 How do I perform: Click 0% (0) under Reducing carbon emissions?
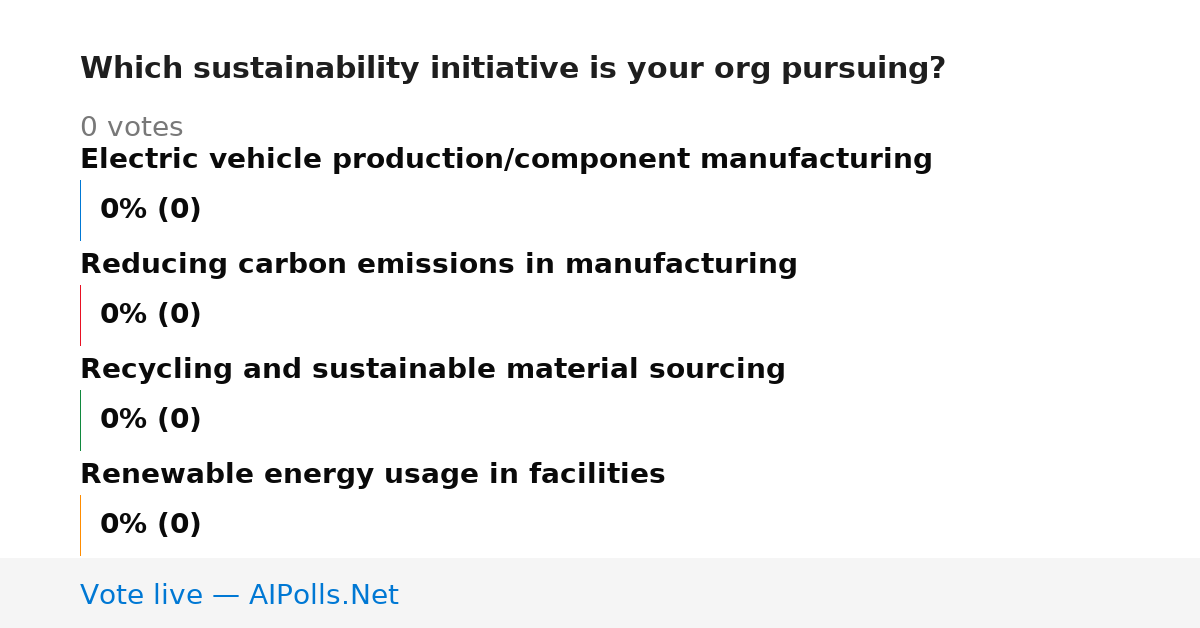[x=151, y=315]
